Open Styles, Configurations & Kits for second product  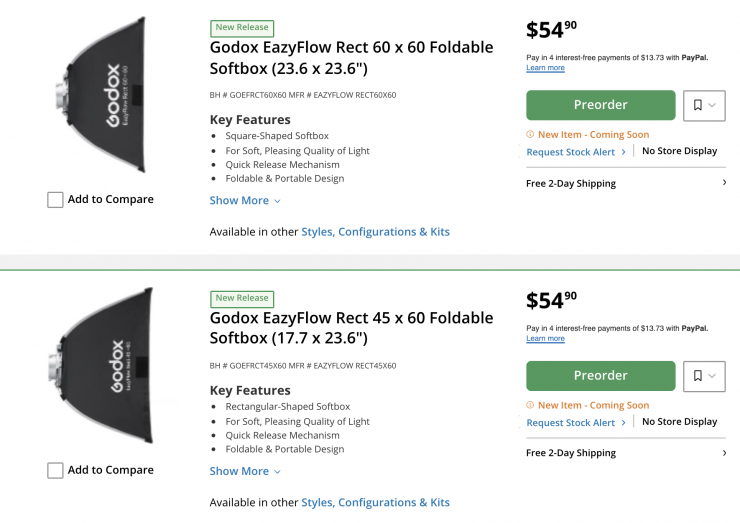click(x=375, y=503)
